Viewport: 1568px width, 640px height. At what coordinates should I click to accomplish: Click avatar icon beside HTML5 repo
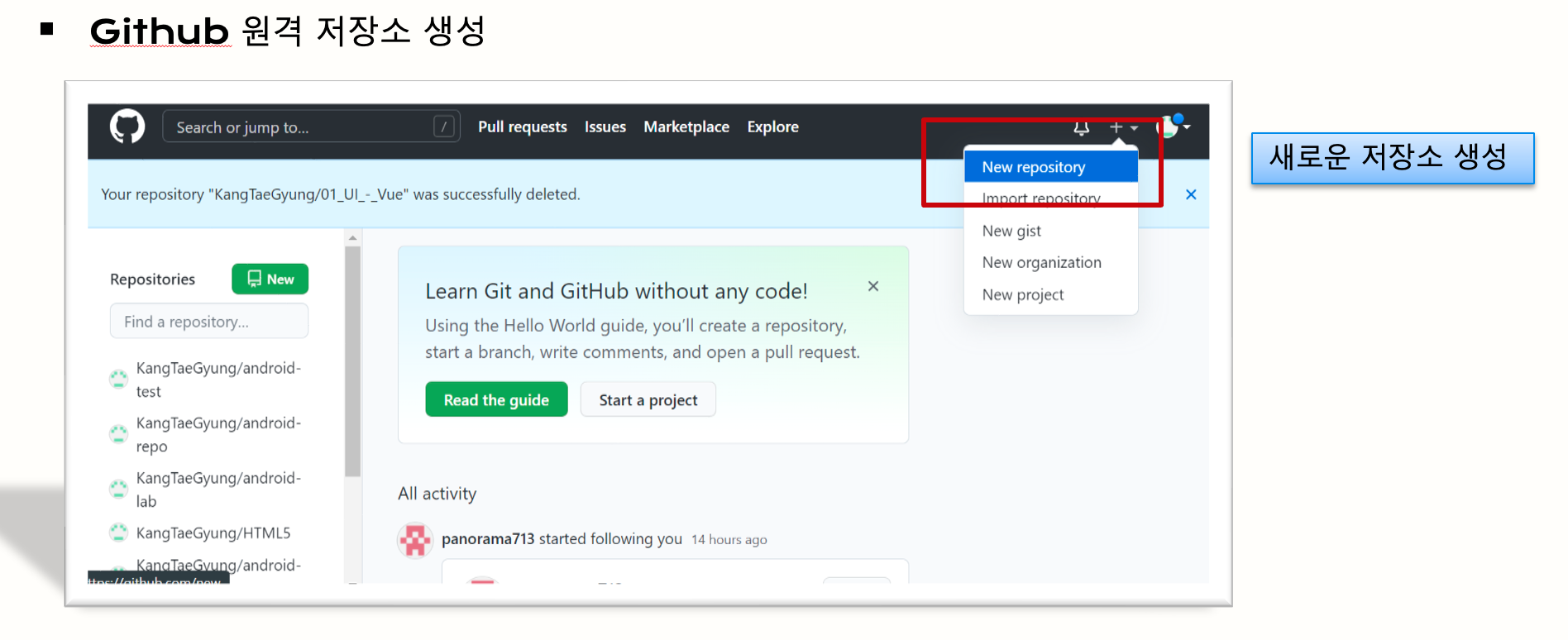coord(119,533)
